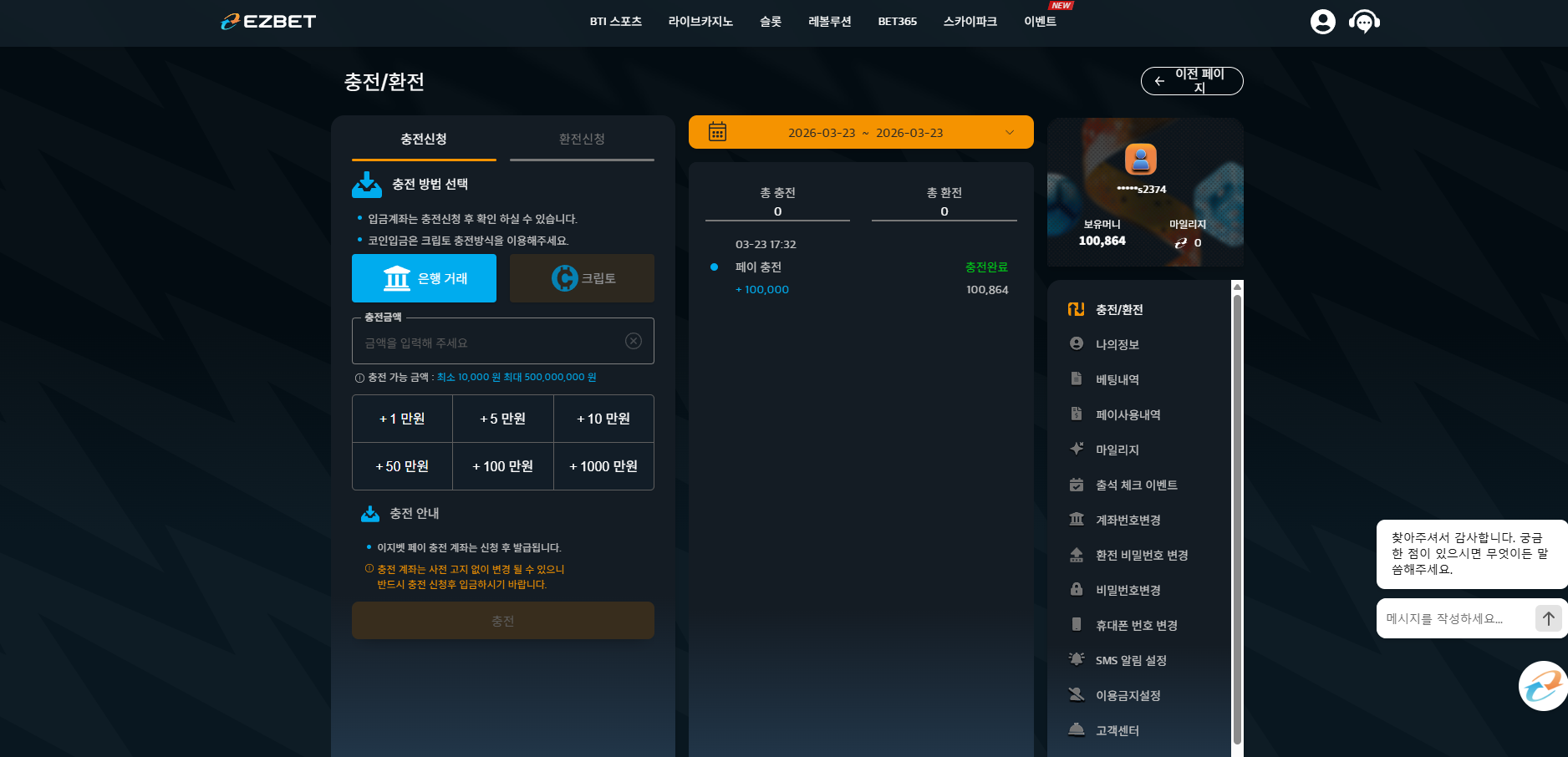Focus the 충전금액 amount input field
The width and height of the screenshot is (1568, 757).
[493, 343]
